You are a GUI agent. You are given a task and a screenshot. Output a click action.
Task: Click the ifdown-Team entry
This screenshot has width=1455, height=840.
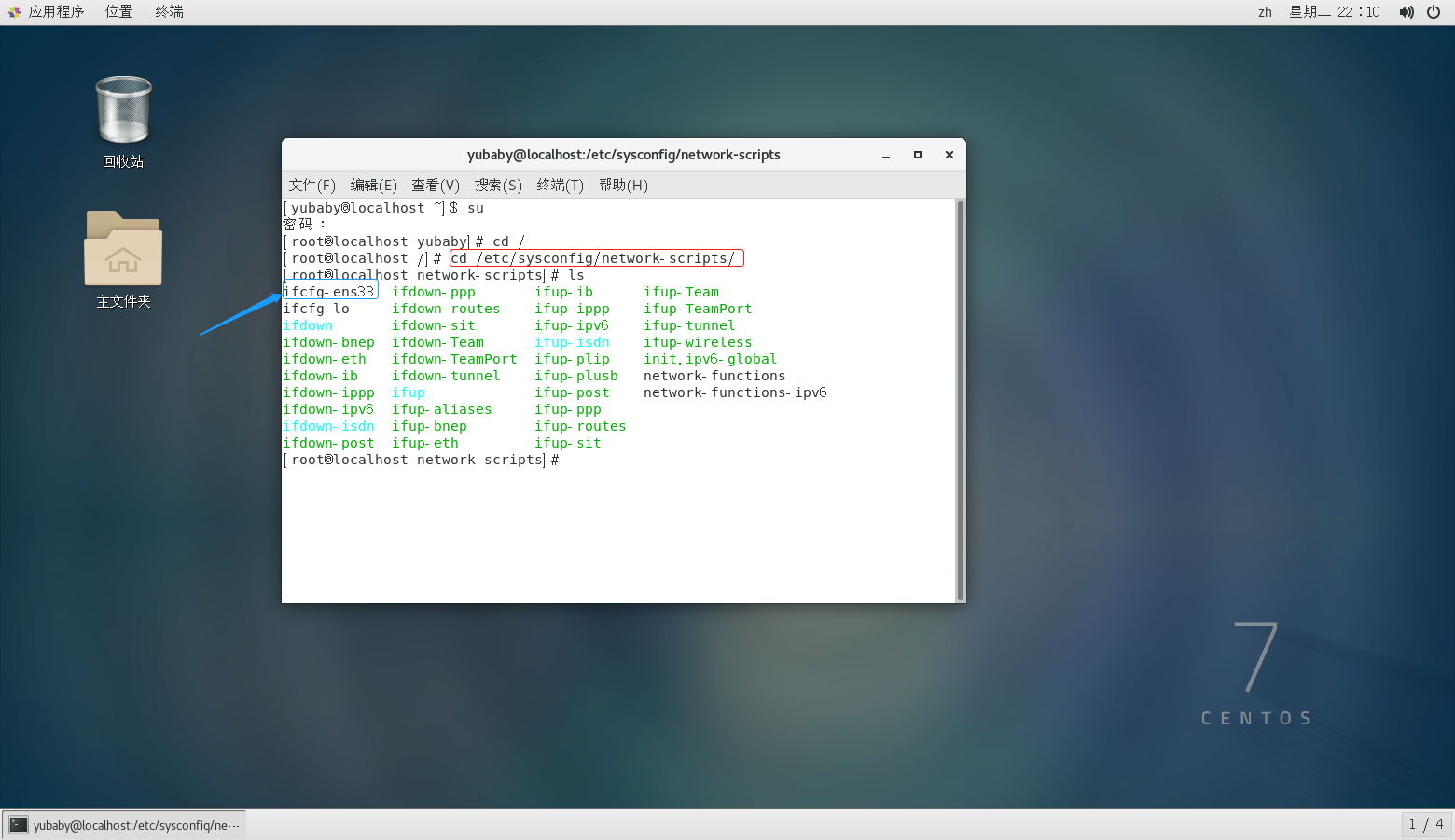coord(437,342)
